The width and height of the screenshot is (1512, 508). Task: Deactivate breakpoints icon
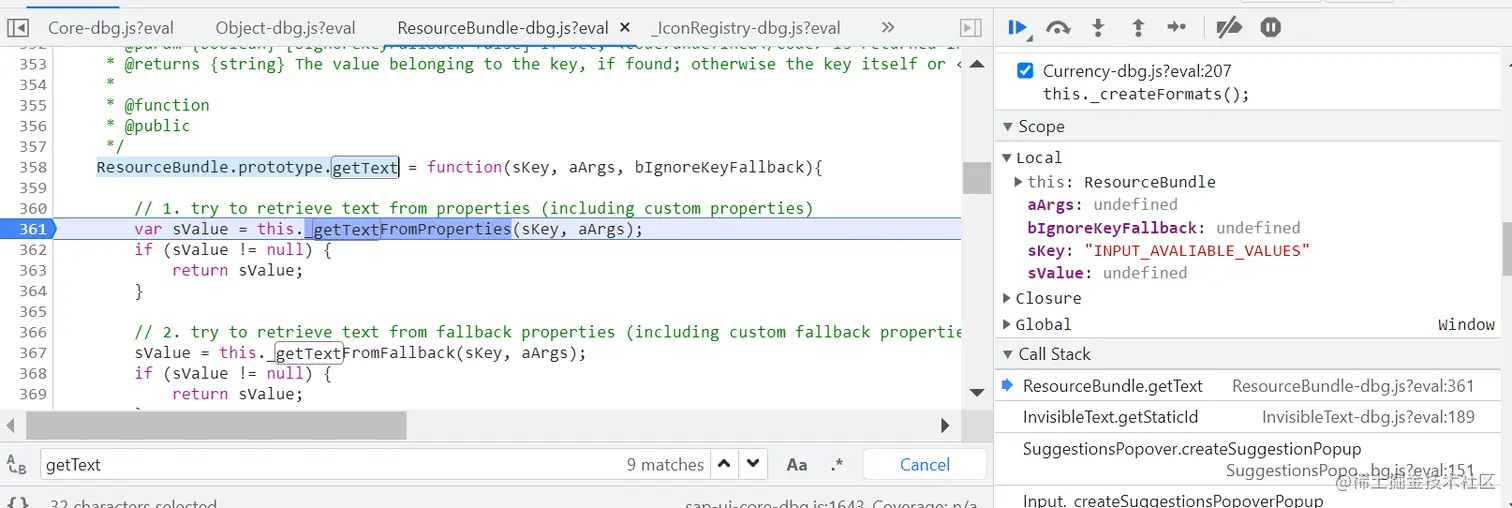[1228, 28]
